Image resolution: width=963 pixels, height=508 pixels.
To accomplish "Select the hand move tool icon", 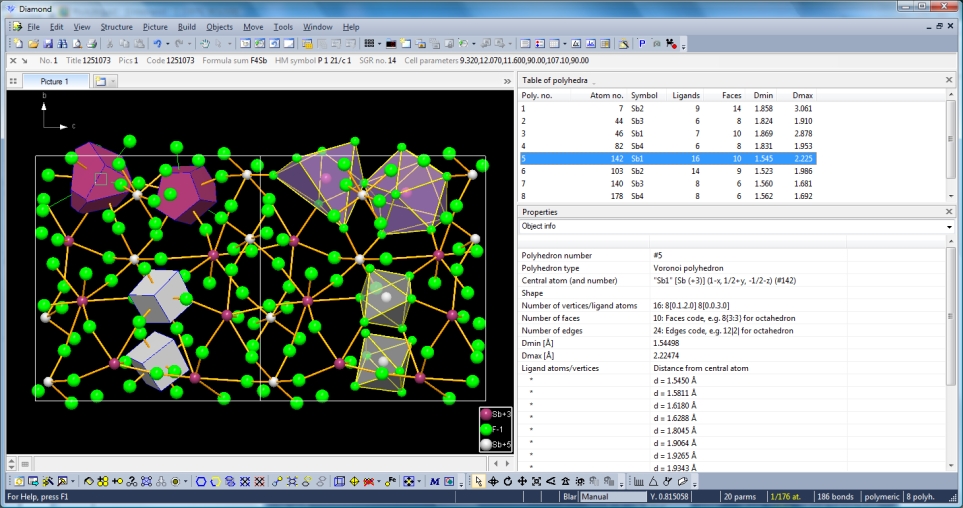I will [x=205, y=44].
